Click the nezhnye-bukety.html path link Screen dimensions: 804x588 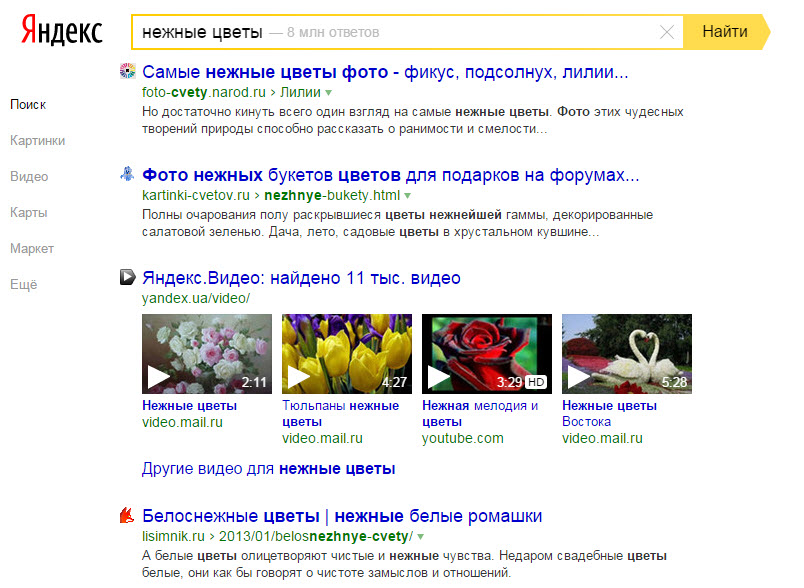[332, 195]
